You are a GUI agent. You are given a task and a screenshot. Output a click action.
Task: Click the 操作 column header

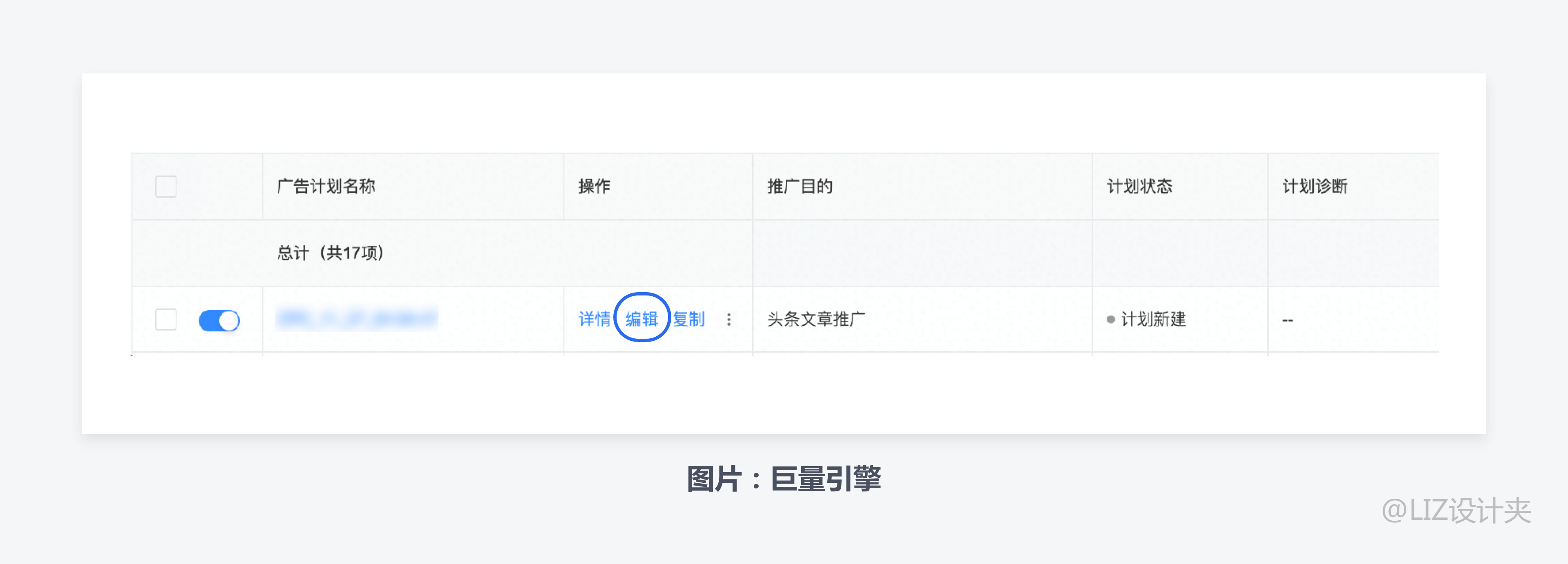pos(594,186)
